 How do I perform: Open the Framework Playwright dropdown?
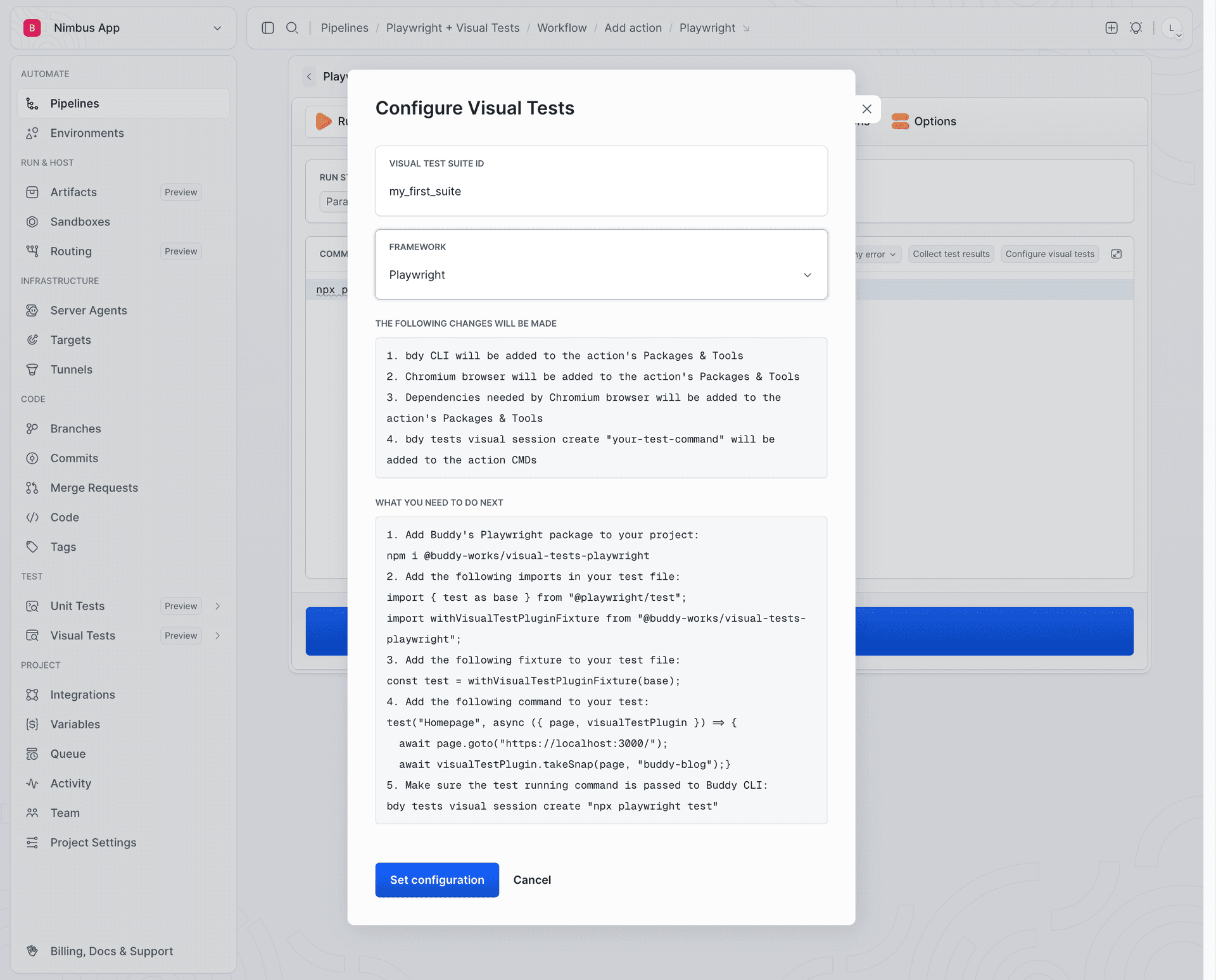601,265
